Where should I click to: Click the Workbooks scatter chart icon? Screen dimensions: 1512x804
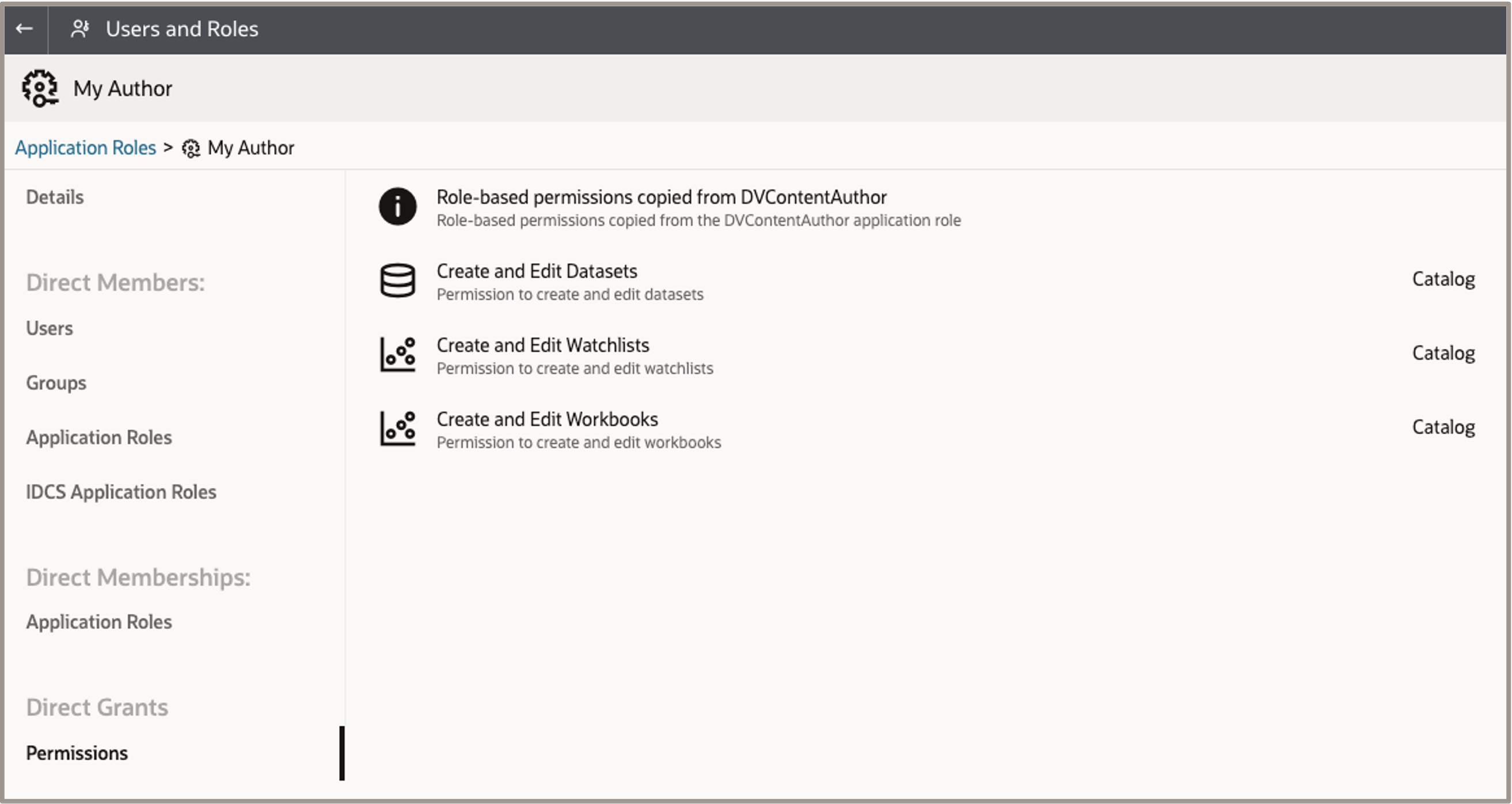click(x=397, y=428)
